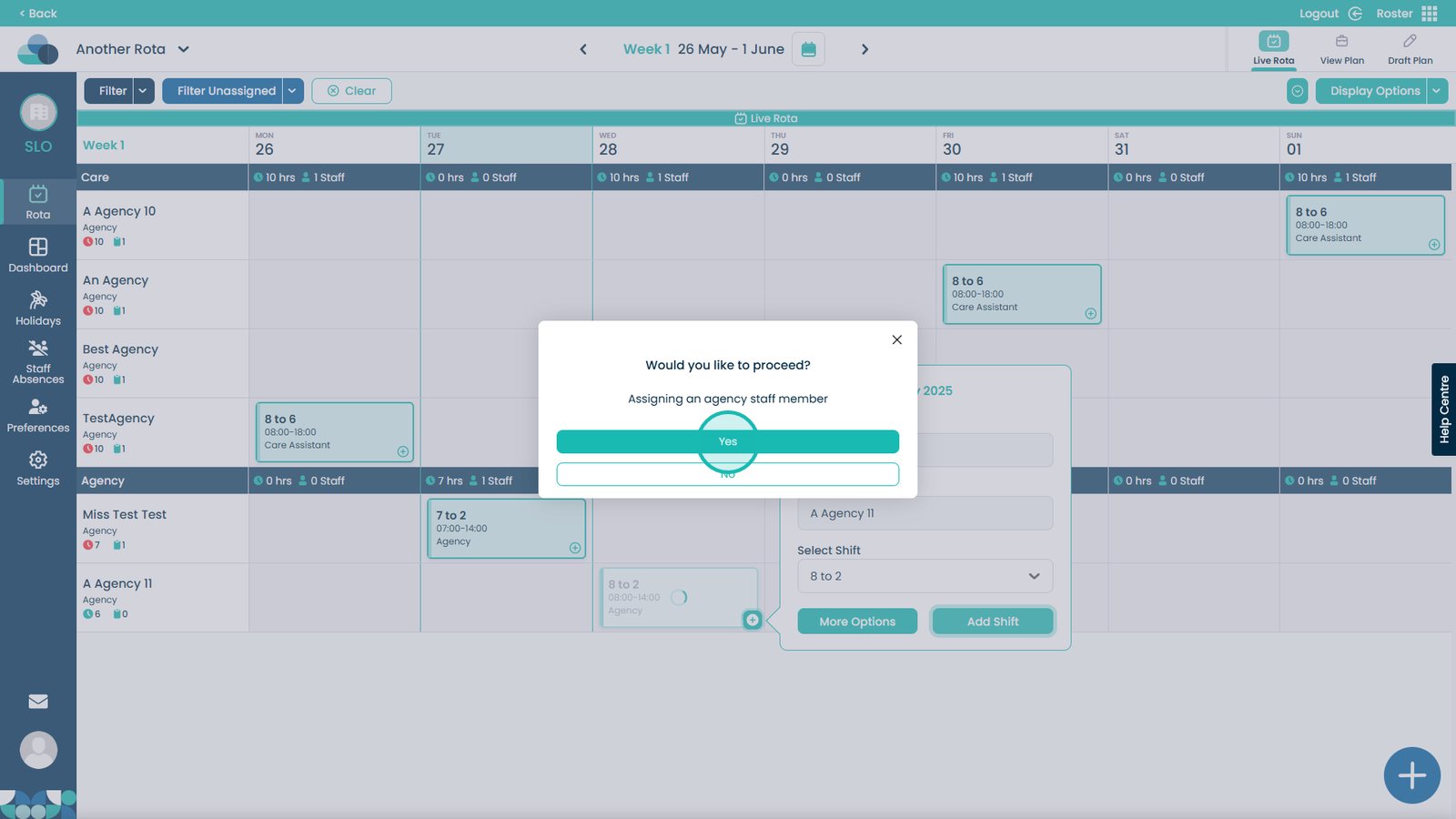Click the Agency section header
This screenshot has height=819, width=1456.
click(x=162, y=480)
